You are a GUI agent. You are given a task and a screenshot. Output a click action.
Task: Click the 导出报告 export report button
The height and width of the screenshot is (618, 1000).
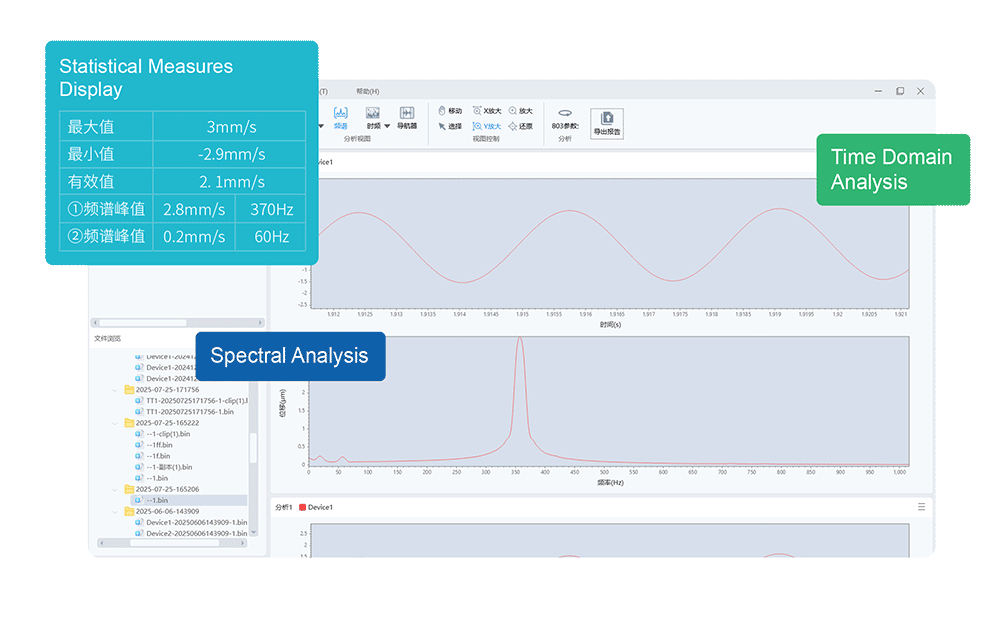pos(607,123)
